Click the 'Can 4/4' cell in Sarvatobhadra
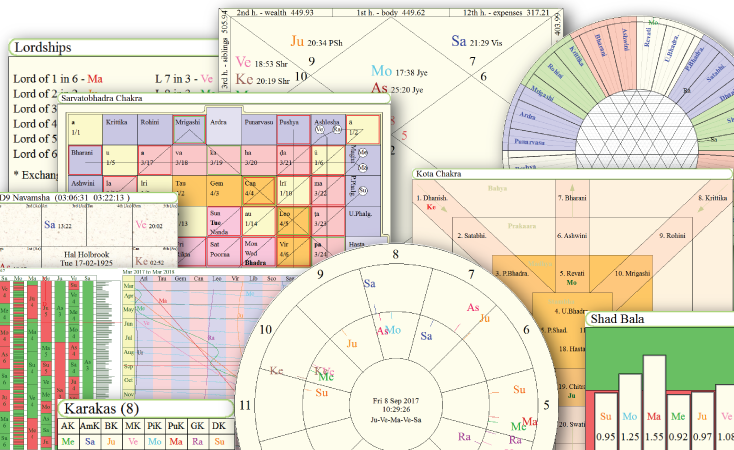734x450 pixels. coord(259,191)
